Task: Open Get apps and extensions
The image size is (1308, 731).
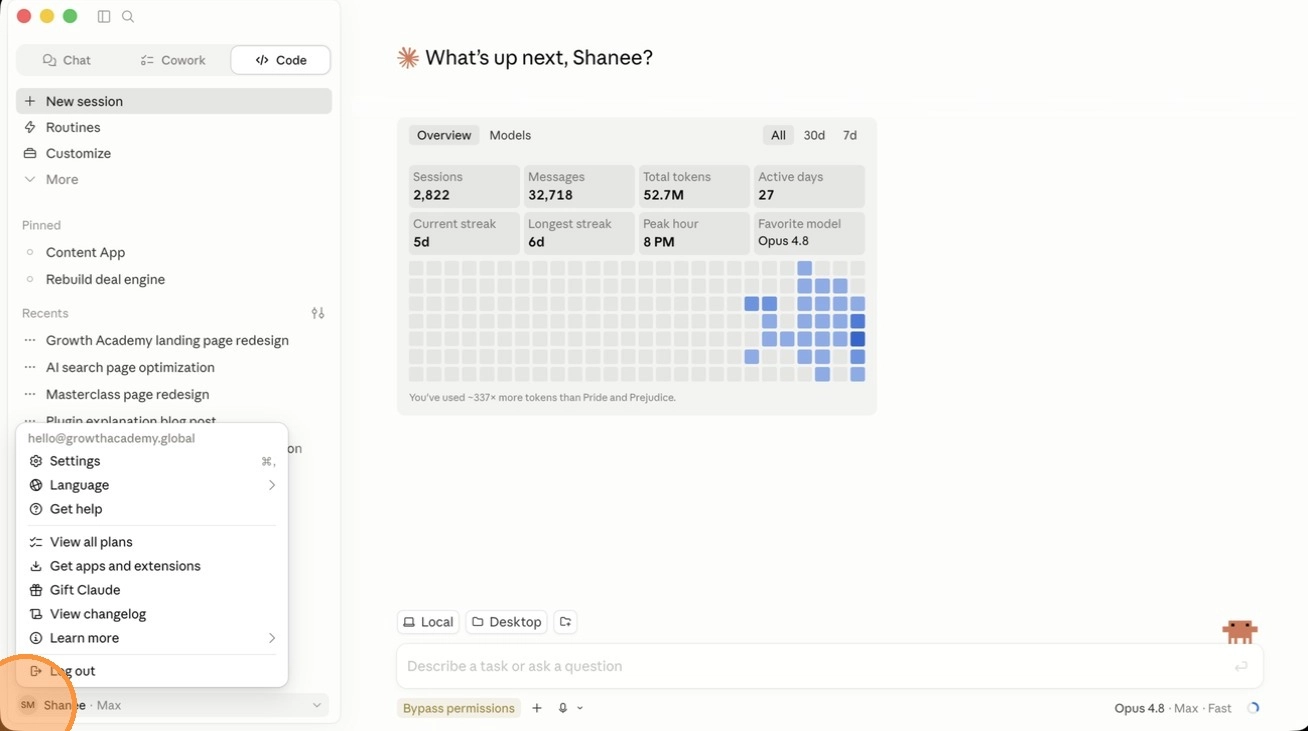Action: [x=152, y=566]
